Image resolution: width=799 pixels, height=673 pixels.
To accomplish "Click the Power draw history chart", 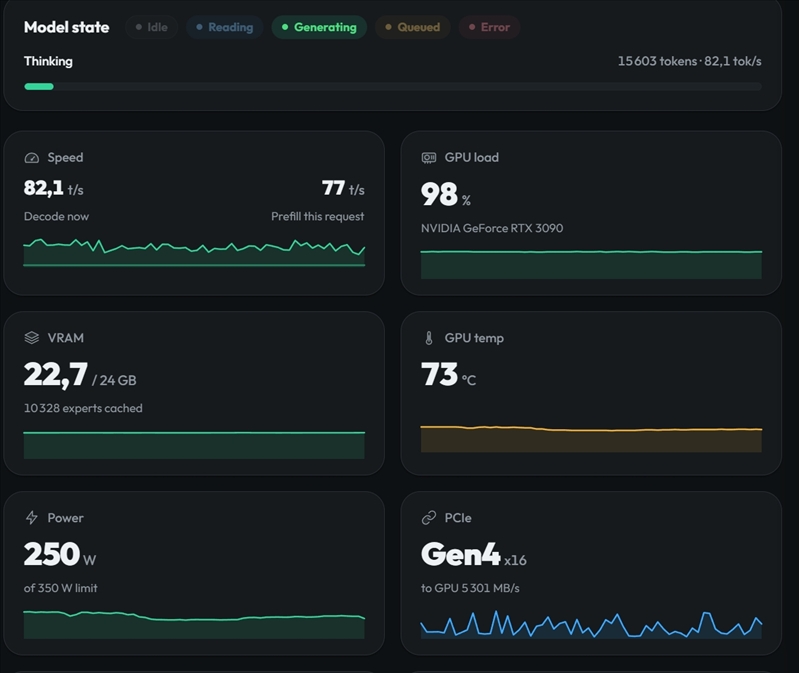I will 194,624.
